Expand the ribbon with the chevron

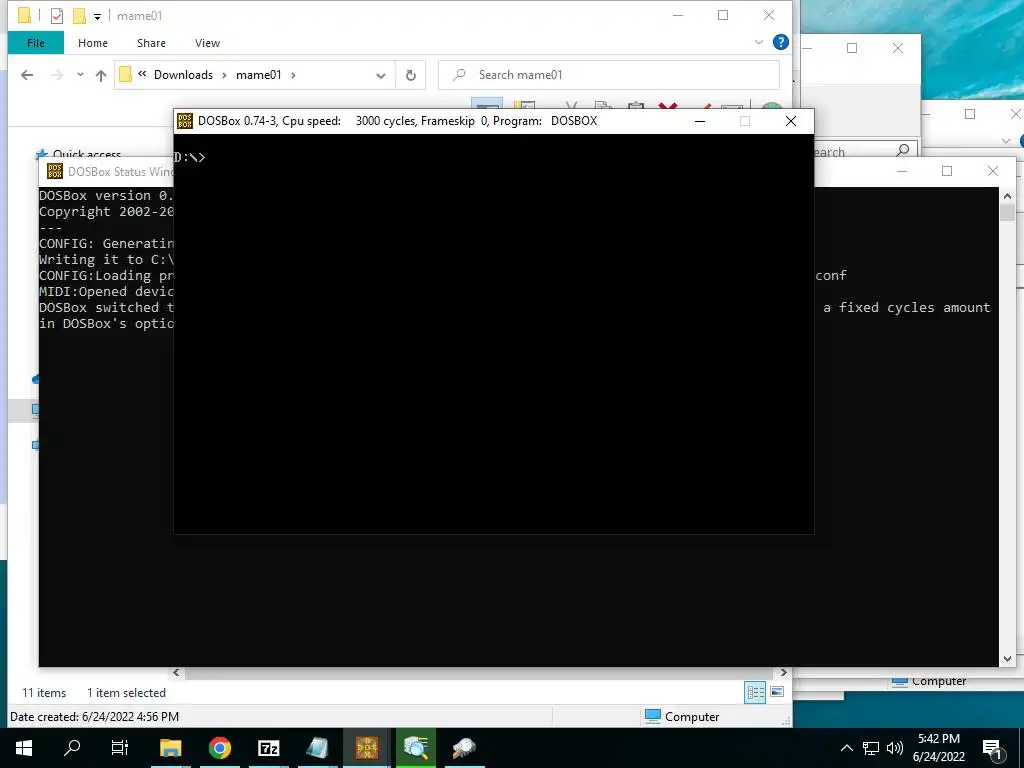point(759,42)
